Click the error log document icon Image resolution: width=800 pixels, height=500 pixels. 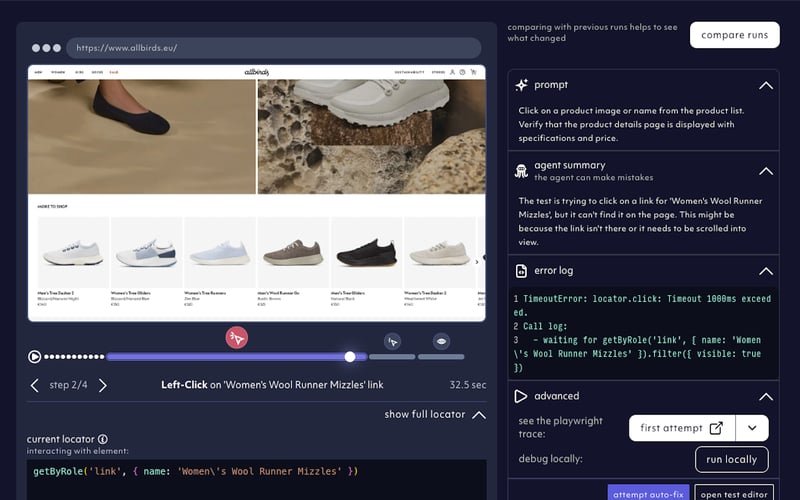tap(521, 271)
